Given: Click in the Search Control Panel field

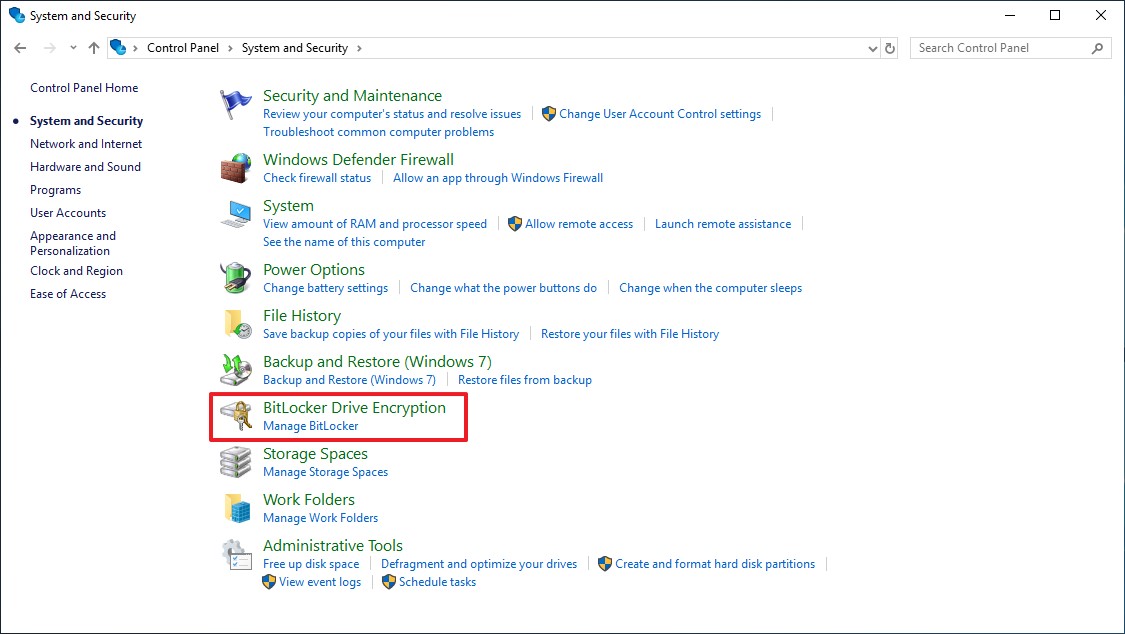Looking at the screenshot, I should pyautogui.click(x=1000, y=48).
